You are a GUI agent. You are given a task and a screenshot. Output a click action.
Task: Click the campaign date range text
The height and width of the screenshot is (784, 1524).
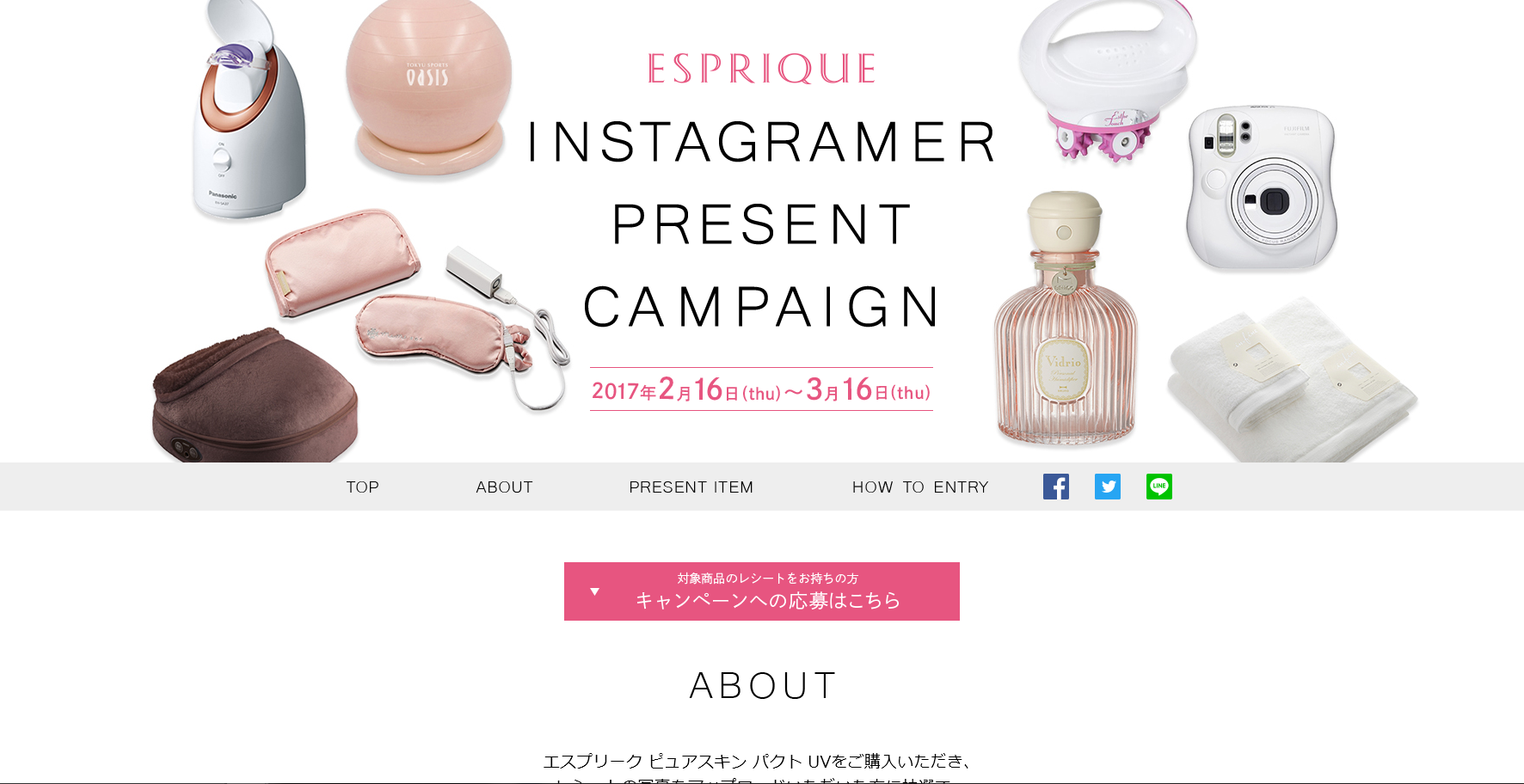[x=761, y=390]
